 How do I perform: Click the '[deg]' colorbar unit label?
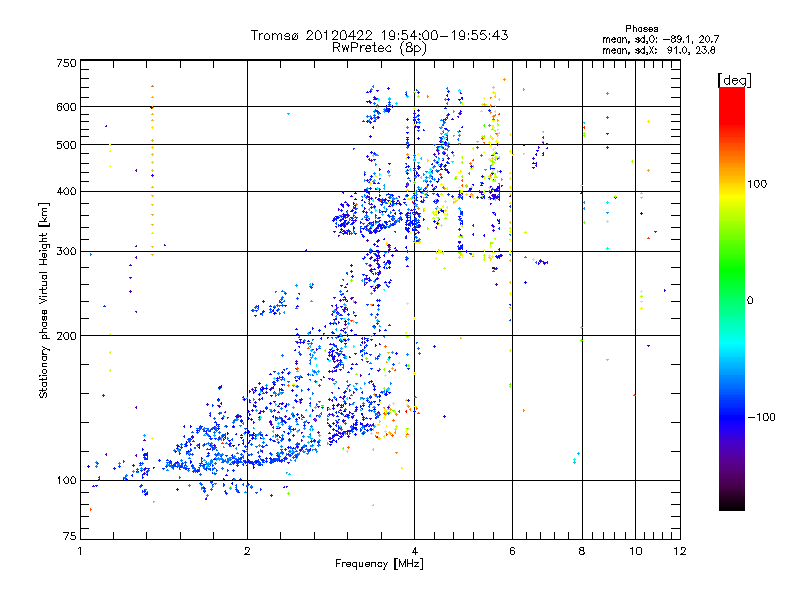(x=734, y=80)
